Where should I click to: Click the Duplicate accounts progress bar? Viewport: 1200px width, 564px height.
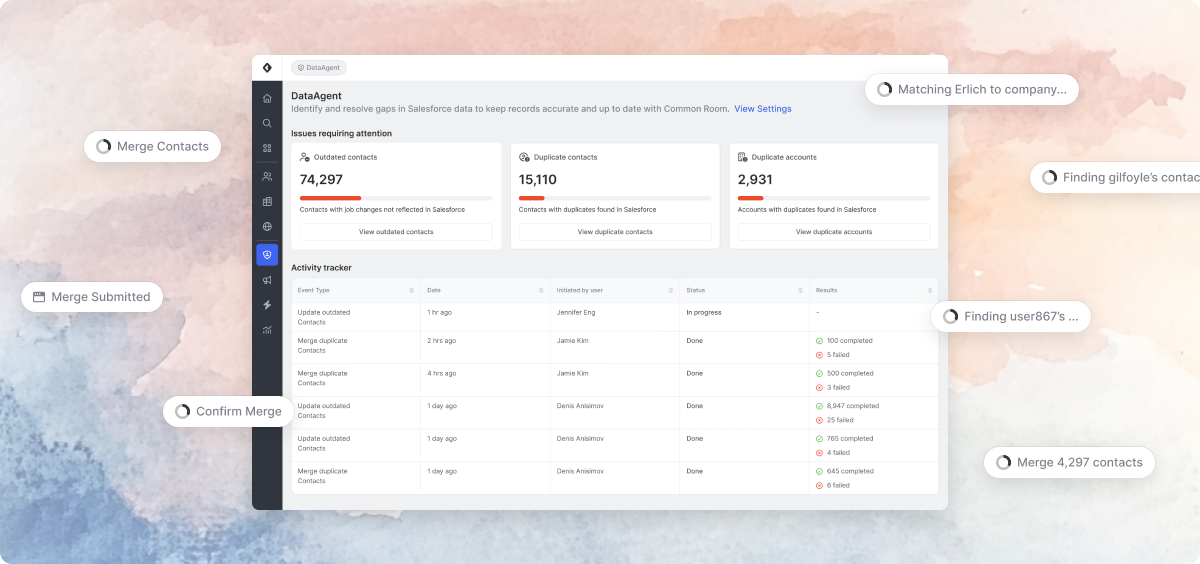[x=834, y=198]
